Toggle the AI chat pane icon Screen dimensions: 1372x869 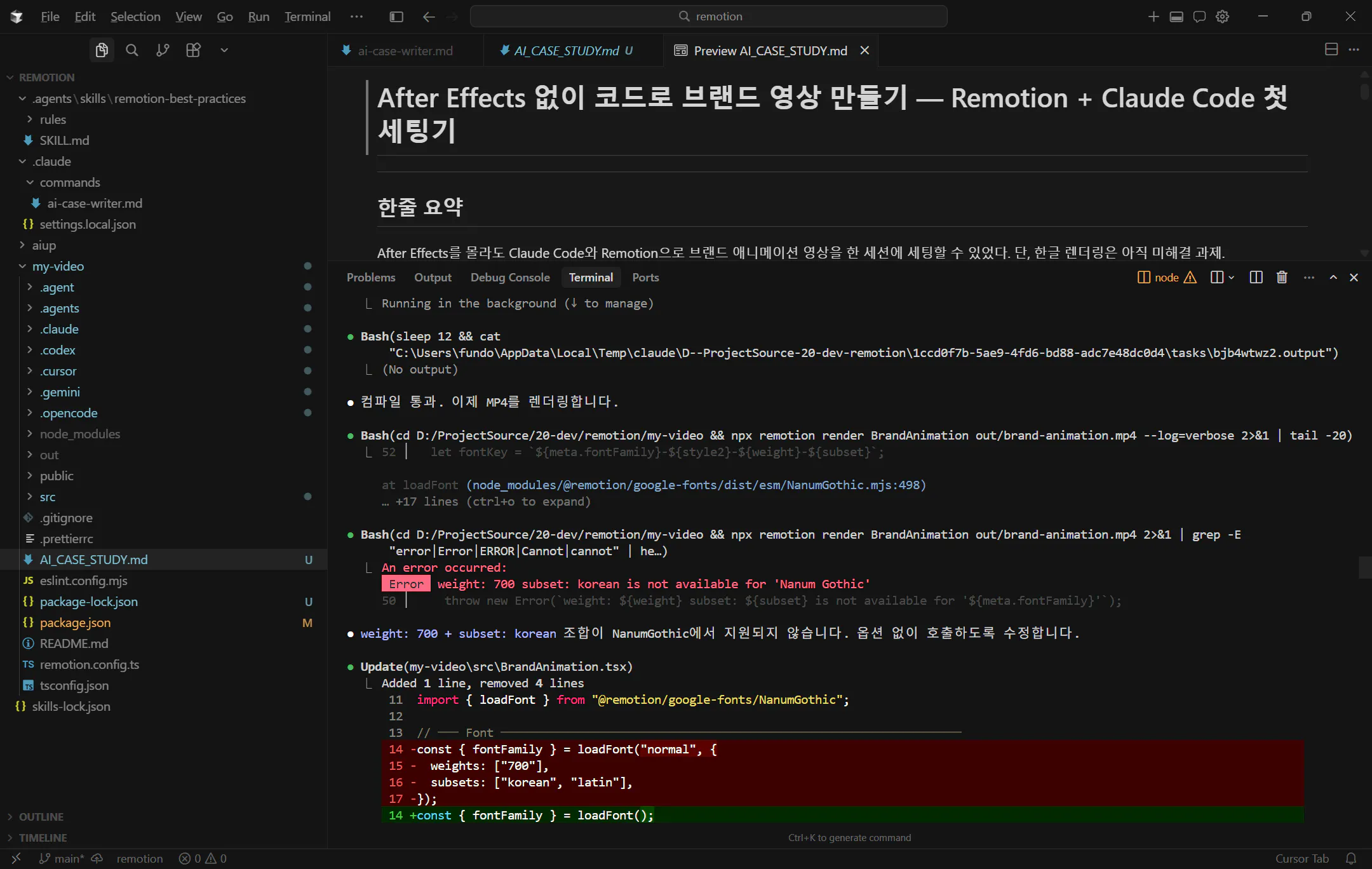coord(1199,17)
